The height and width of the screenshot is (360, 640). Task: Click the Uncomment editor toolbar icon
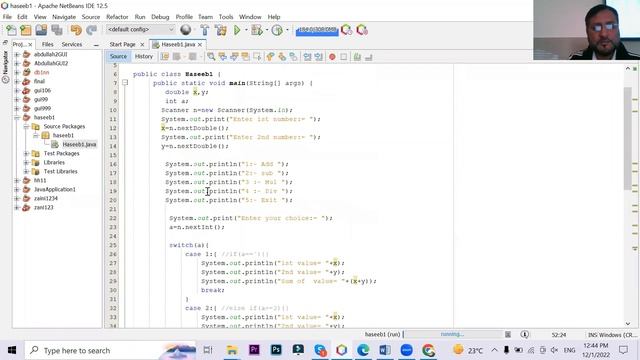pyautogui.click(x=369, y=57)
